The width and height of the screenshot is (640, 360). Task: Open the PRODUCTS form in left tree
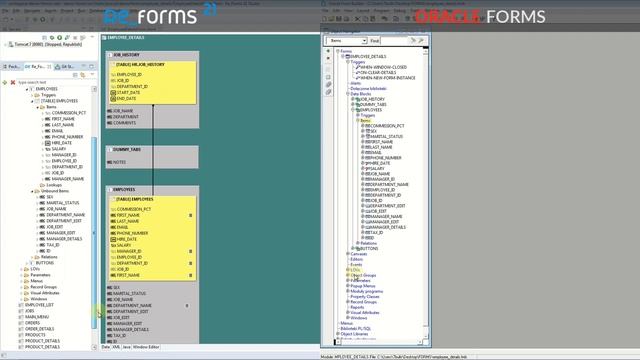click(x=35, y=335)
